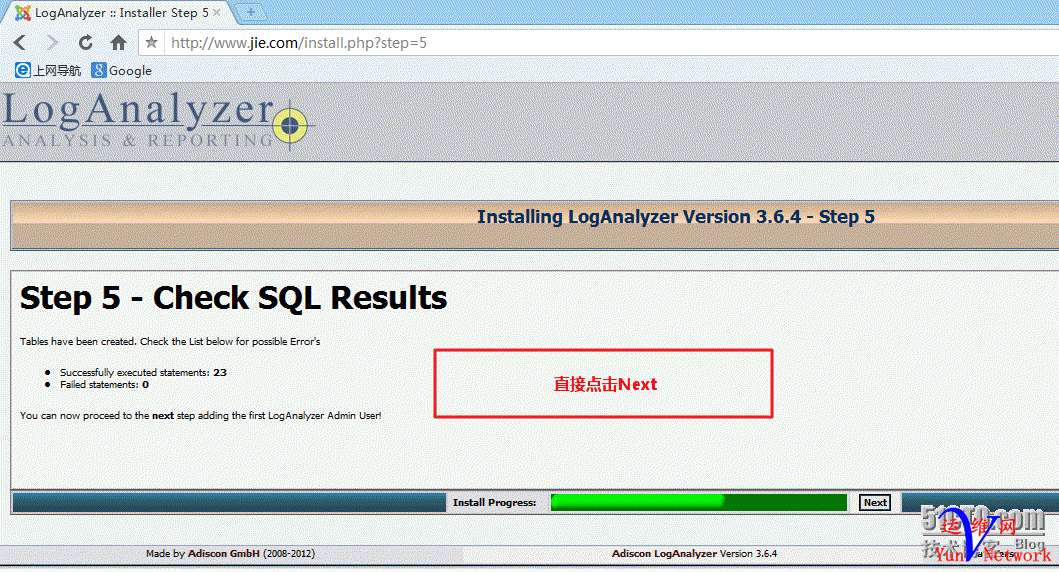This screenshot has height=572, width=1059.
Task: Bookmark the page with star icon
Action: pos(151,43)
